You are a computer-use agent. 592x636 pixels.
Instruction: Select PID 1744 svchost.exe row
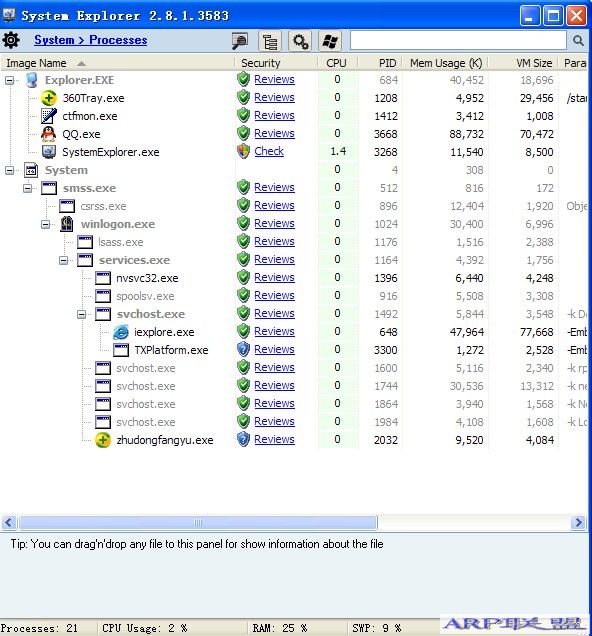pyautogui.click(x=294, y=386)
